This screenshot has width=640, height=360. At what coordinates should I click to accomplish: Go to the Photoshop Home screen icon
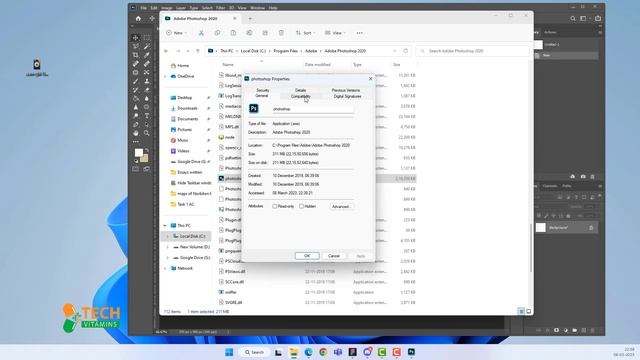[138, 18]
